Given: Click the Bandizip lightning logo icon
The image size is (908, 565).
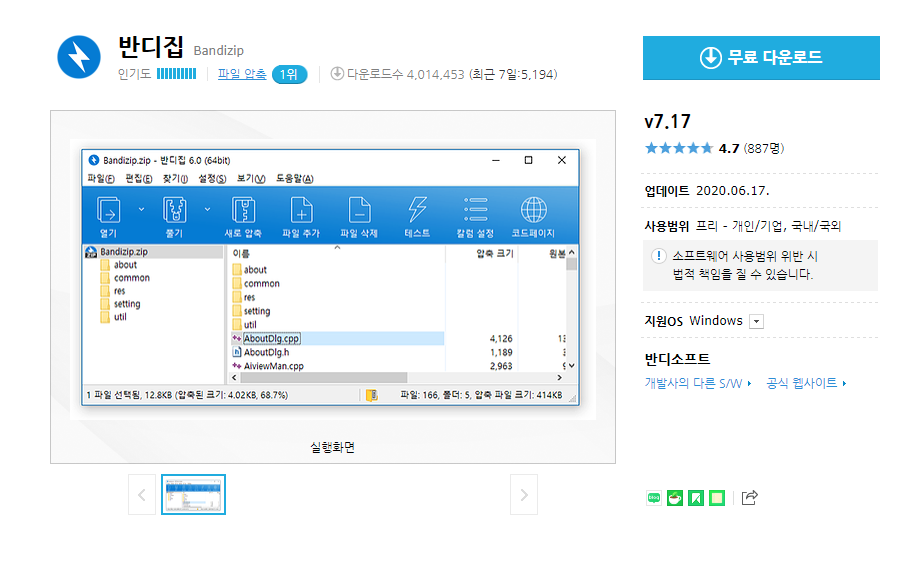Looking at the screenshot, I should [79, 57].
